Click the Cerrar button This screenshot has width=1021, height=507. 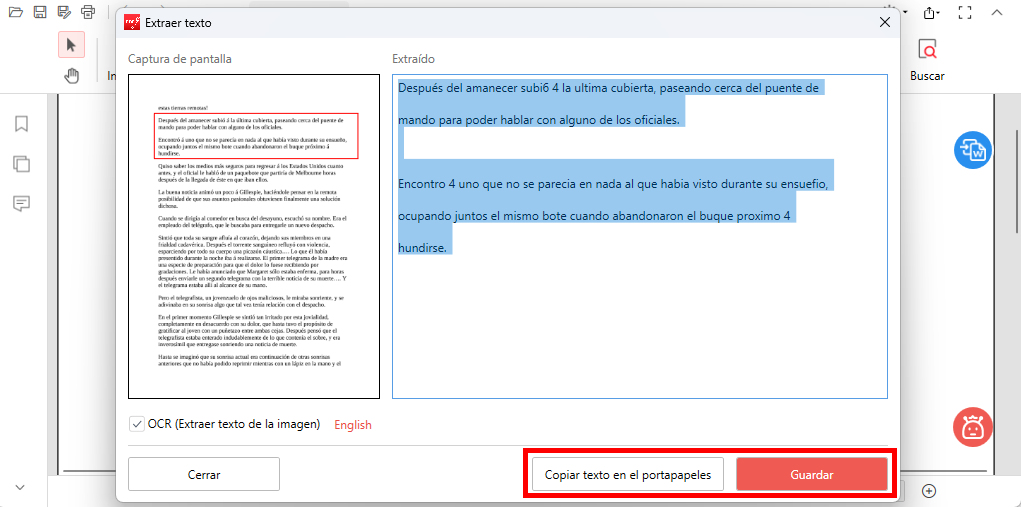click(x=204, y=474)
